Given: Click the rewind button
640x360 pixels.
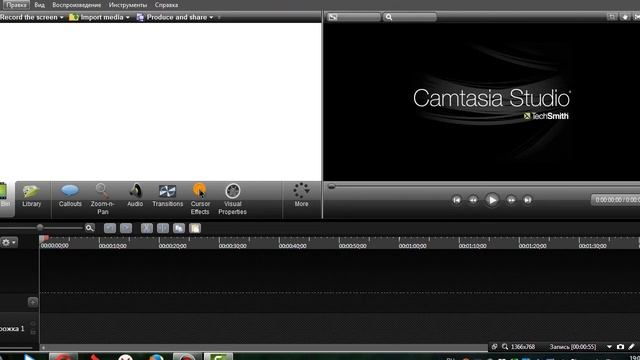Looking at the screenshot, I should [473, 200].
